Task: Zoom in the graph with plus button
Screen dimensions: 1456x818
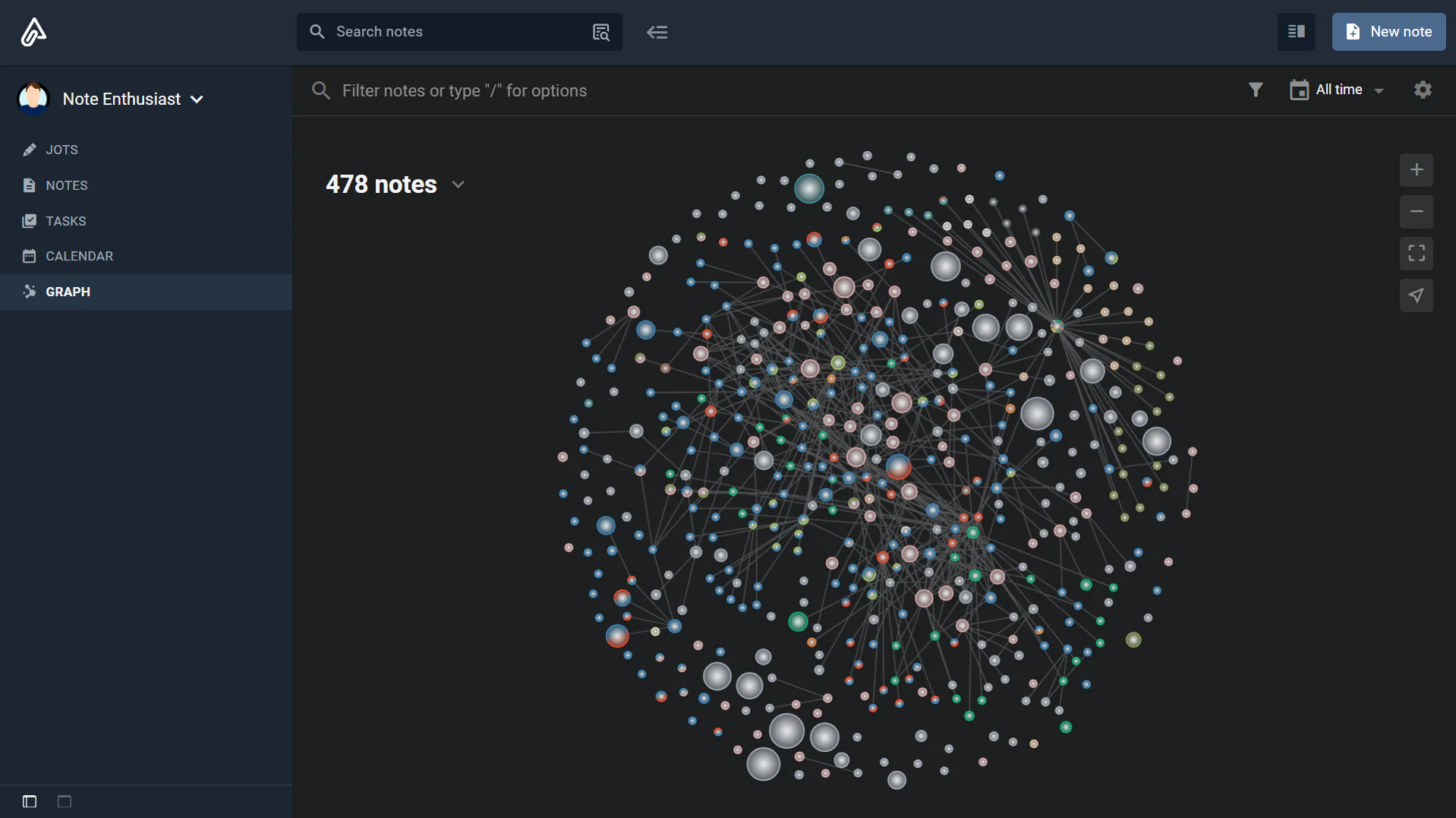Action: pos(1417,169)
